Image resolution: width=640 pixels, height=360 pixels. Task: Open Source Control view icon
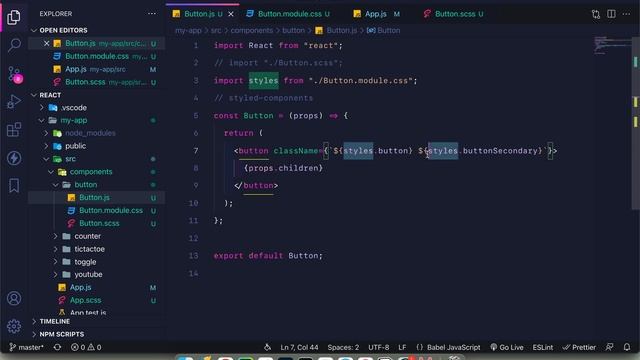click(14, 74)
